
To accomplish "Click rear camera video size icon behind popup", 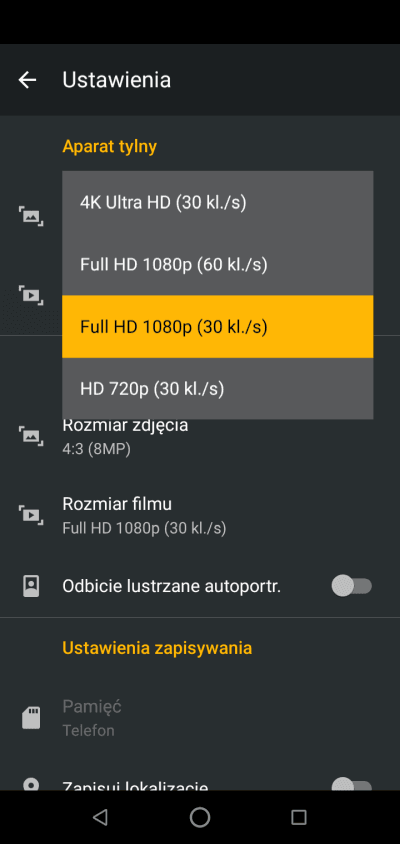I will tap(31, 295).
